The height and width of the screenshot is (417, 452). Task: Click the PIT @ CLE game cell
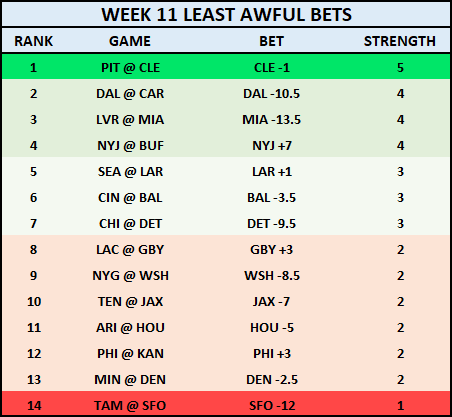point(130,68)
